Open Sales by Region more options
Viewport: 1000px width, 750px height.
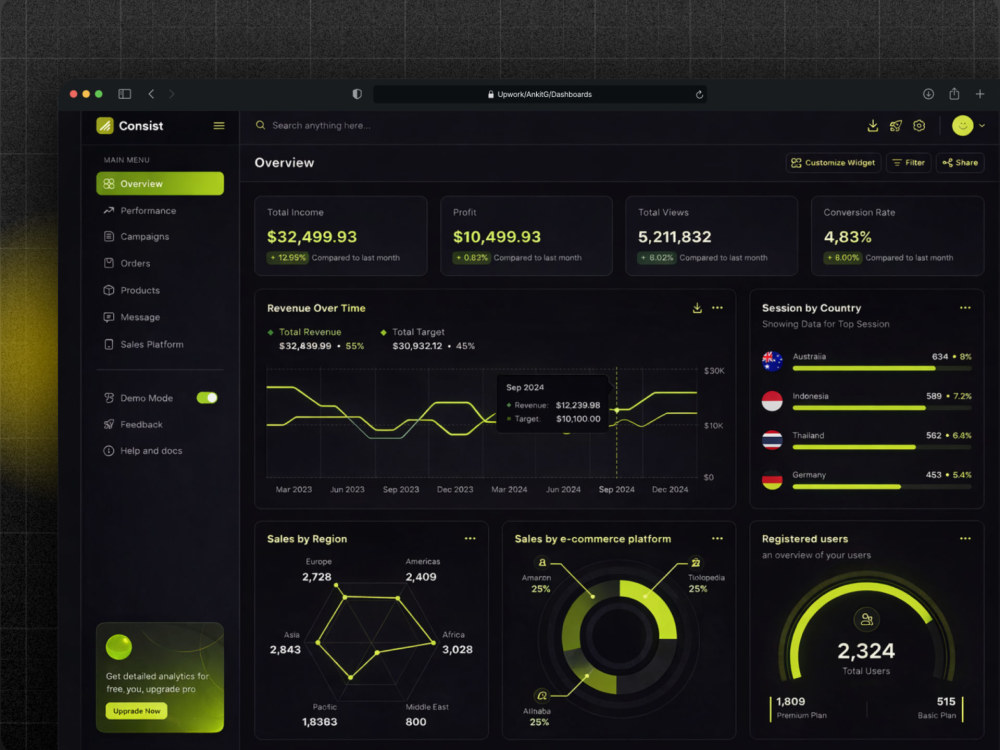click(470, 538)
